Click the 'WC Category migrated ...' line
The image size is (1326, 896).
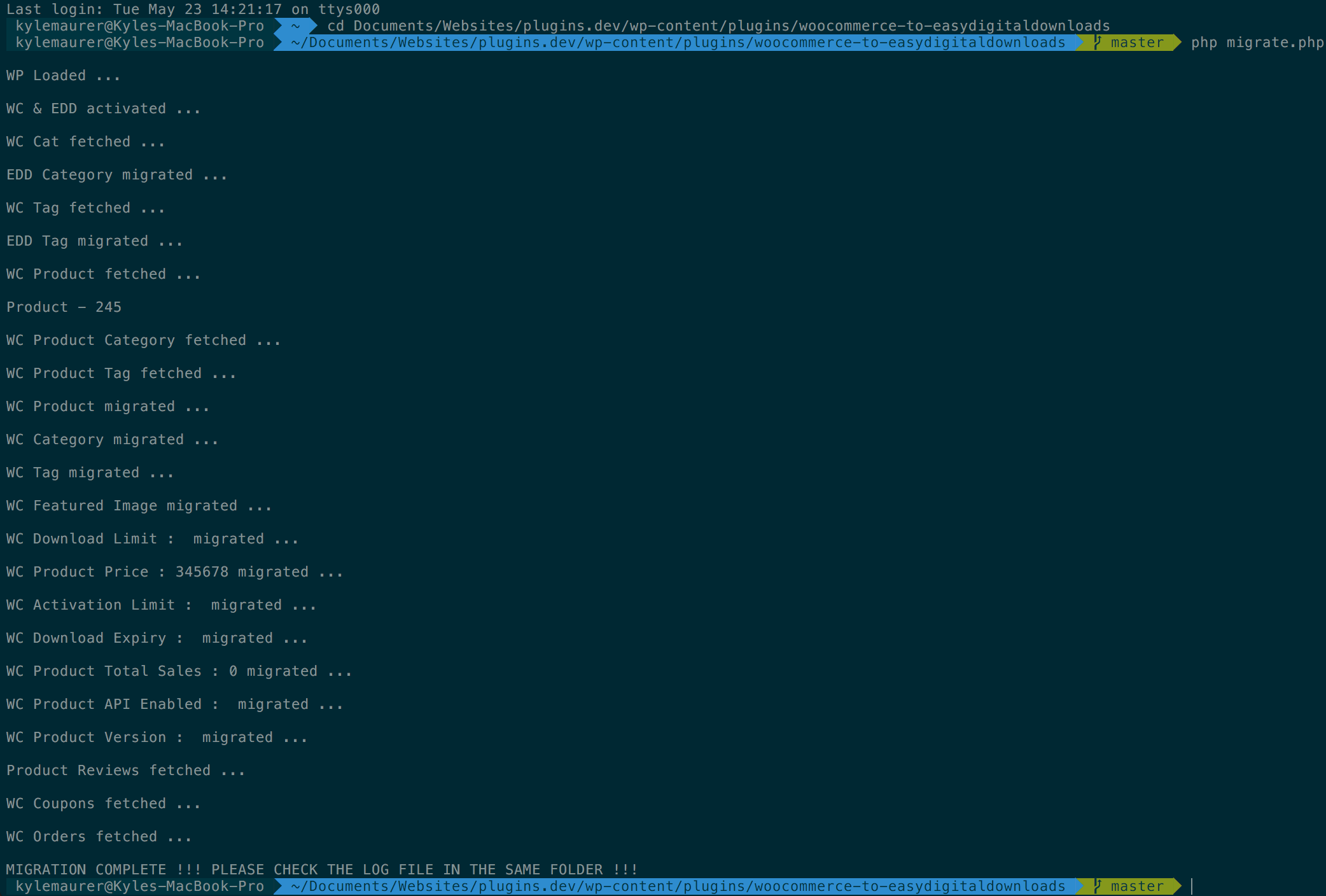pos(113,439)
